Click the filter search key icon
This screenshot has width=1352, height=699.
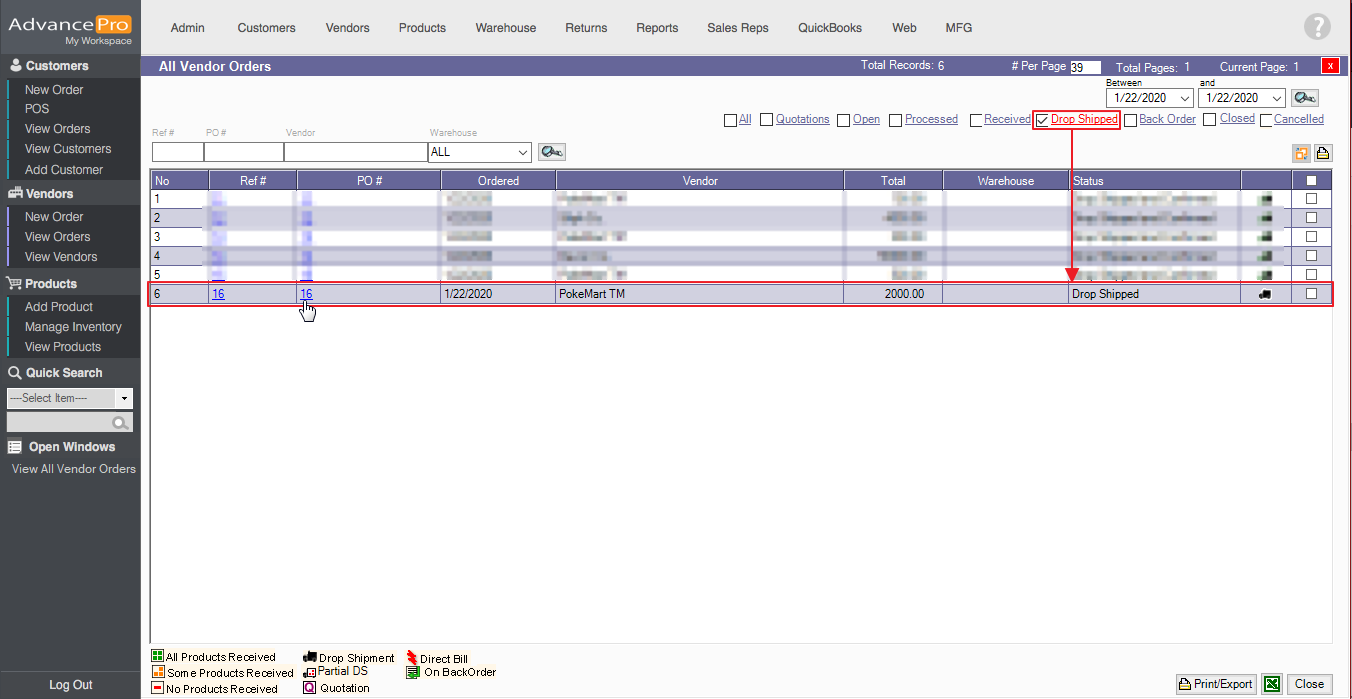551,152
